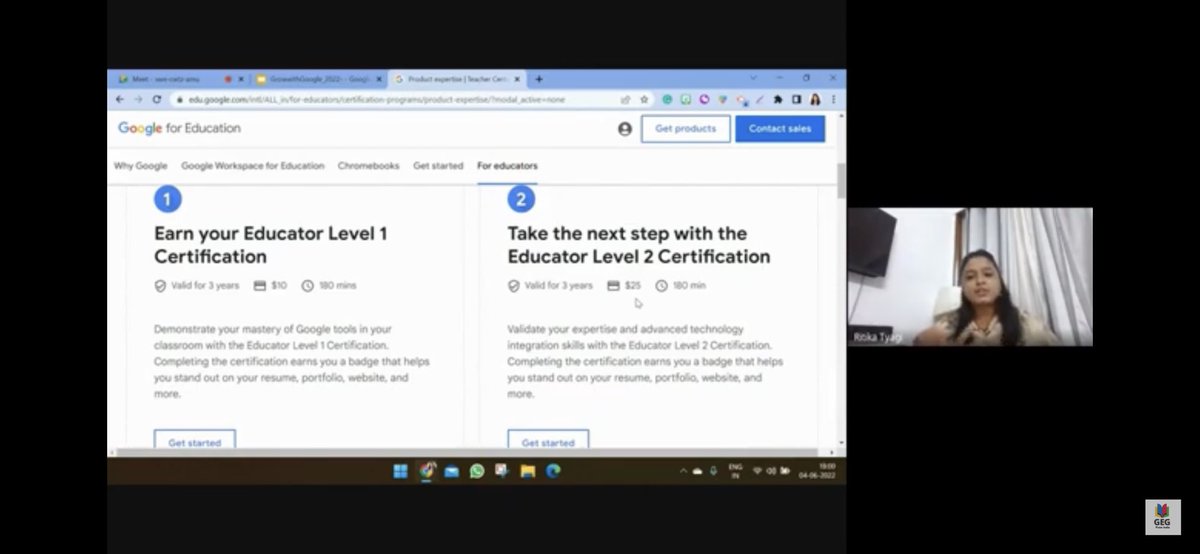Screen dimensions: 1200x554
Task: Go back using the browser back arrow
Action: click(x=120, y=99)
